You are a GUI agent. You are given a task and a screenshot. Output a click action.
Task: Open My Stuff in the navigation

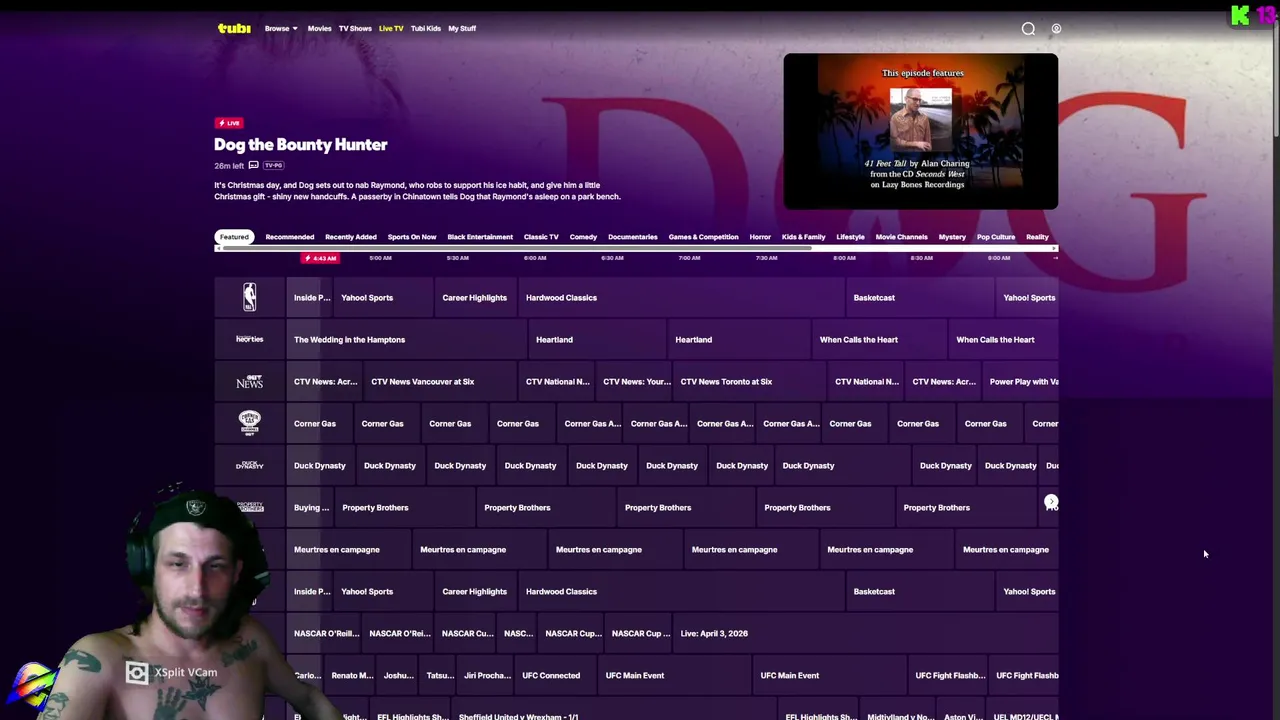tap(462, 28)
